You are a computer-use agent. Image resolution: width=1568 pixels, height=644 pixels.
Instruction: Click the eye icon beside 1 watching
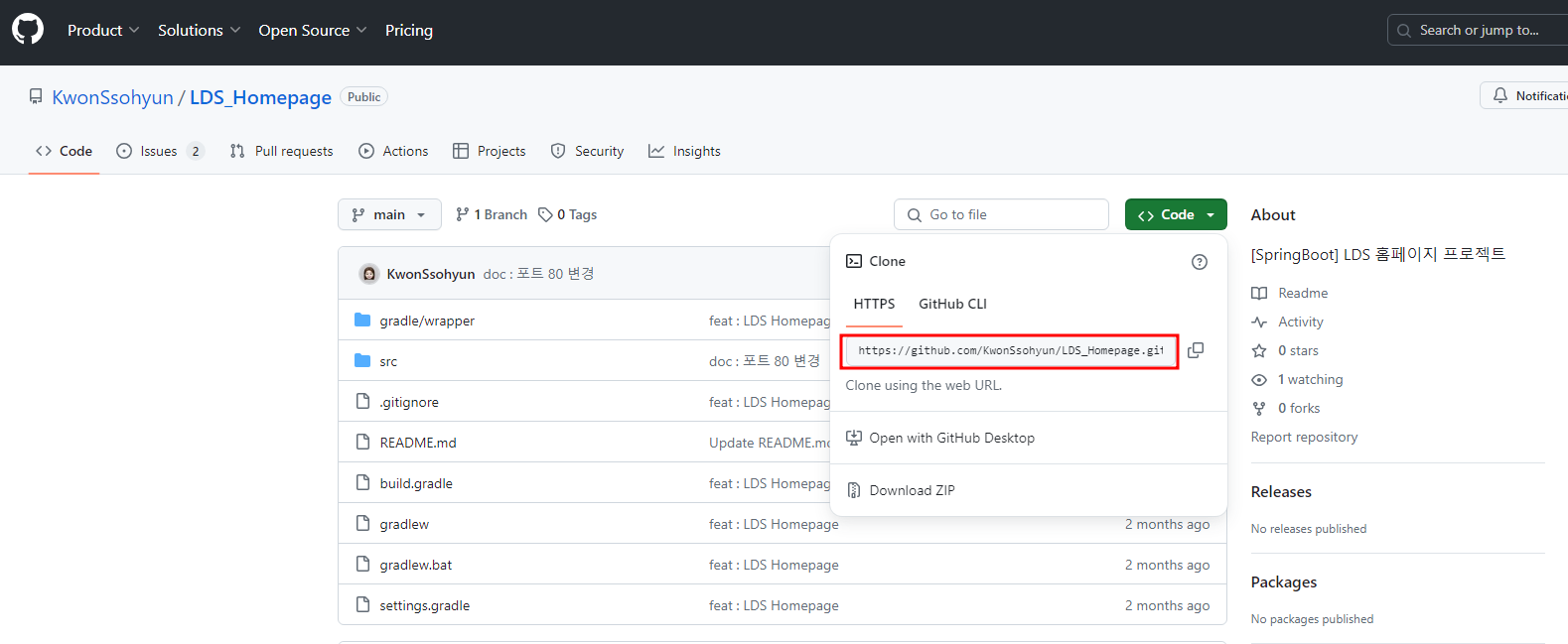click(1259, 379)
